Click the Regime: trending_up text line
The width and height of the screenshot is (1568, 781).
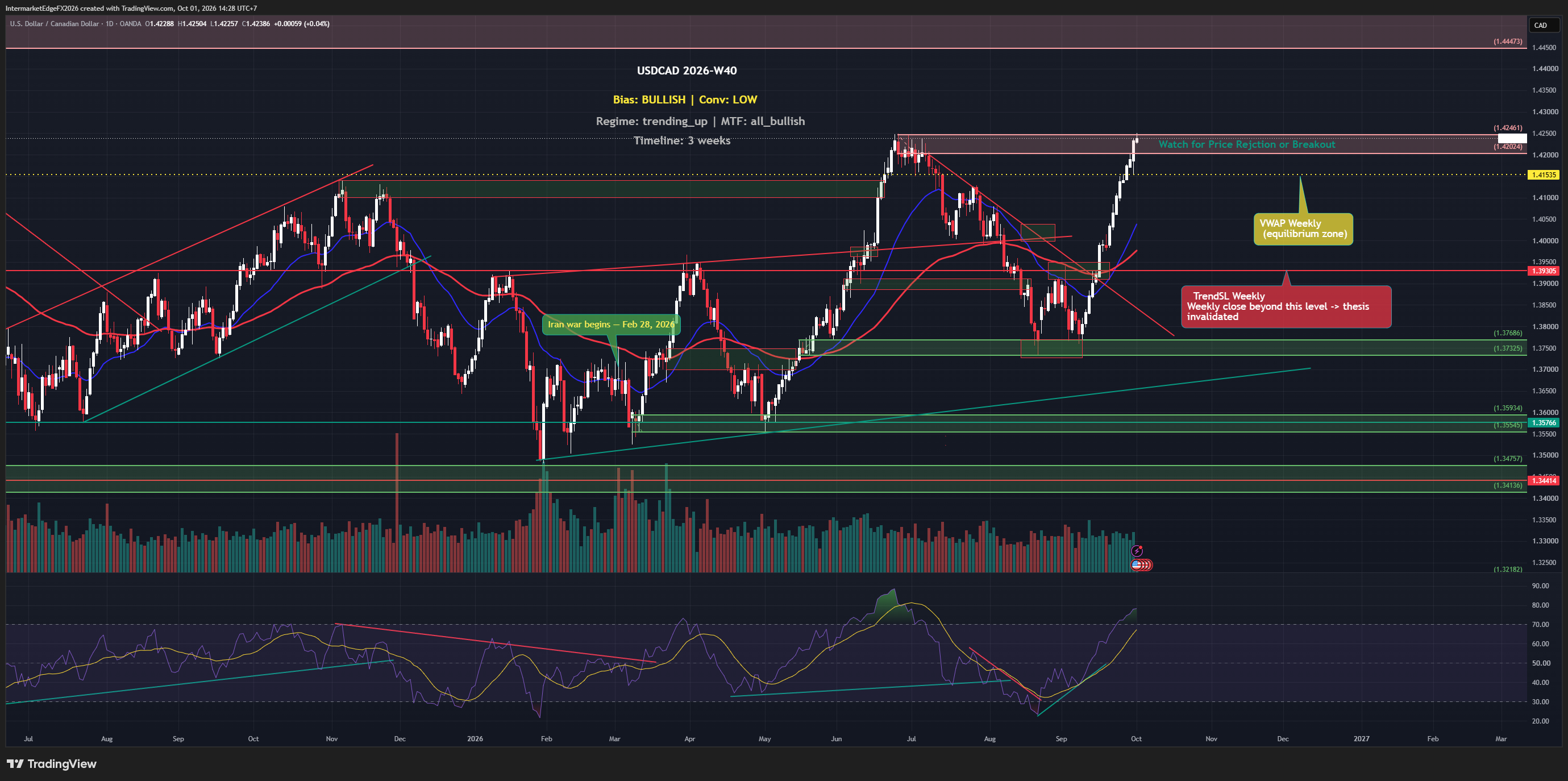tap(651, 121)
